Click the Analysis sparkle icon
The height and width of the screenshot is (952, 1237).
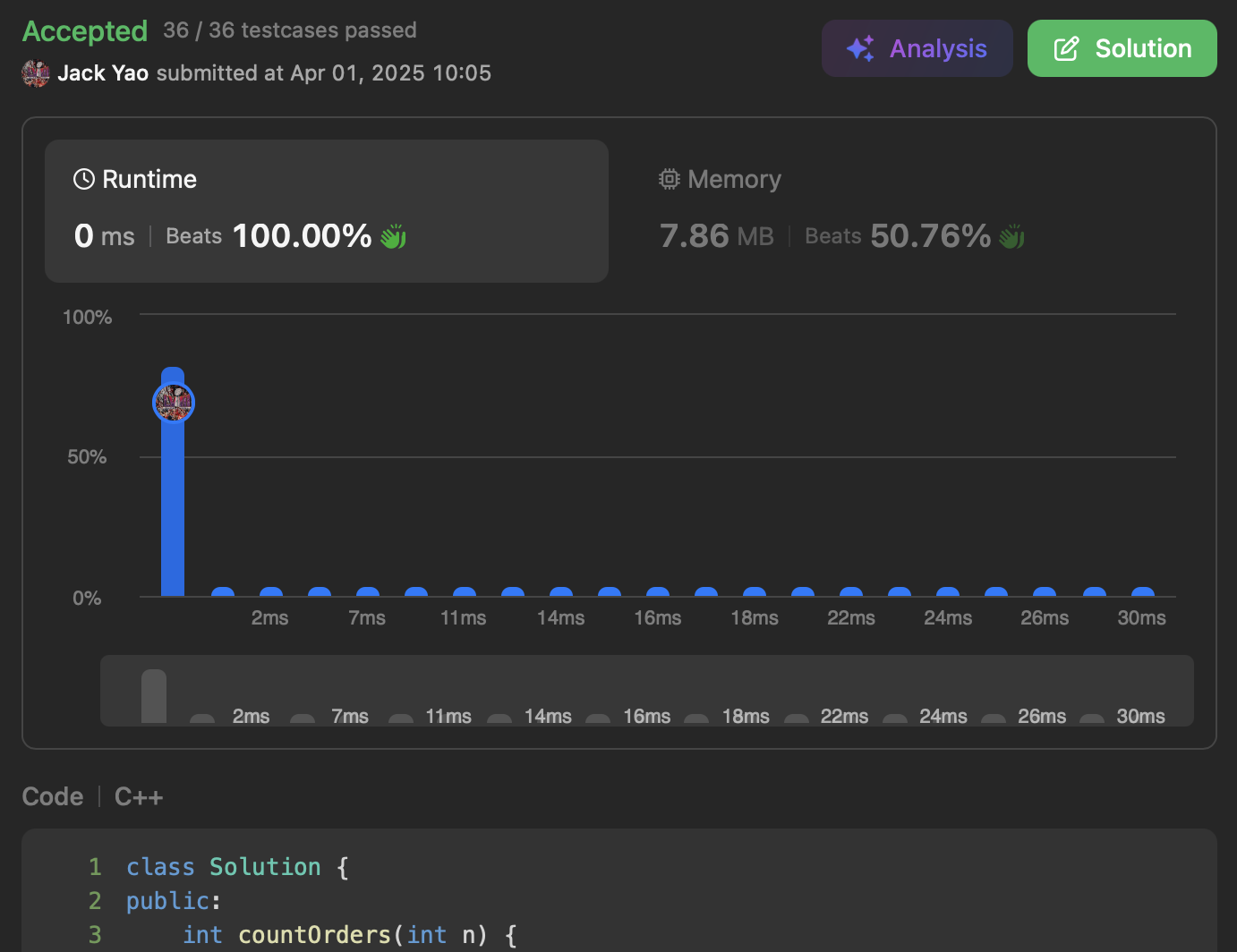click(x=860, y=48)
